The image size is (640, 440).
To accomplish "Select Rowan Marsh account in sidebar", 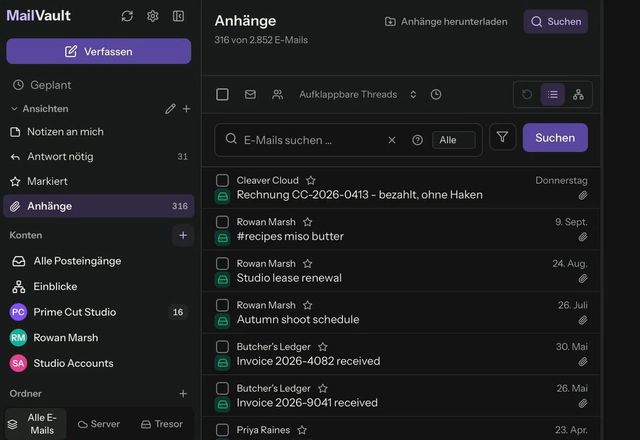I will [x=98, y=338].
